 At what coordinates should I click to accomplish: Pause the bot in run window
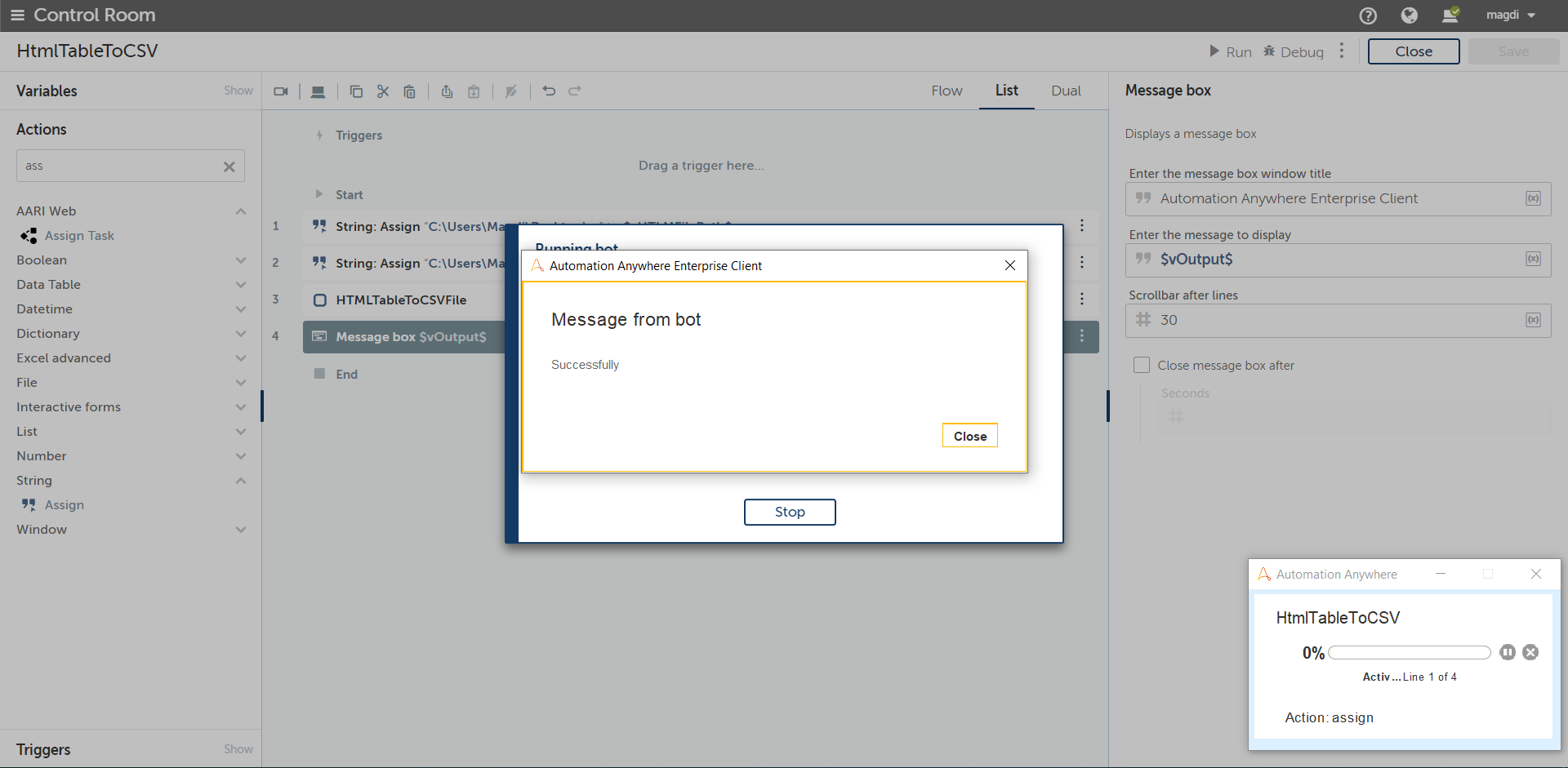tap(1508, 652)
